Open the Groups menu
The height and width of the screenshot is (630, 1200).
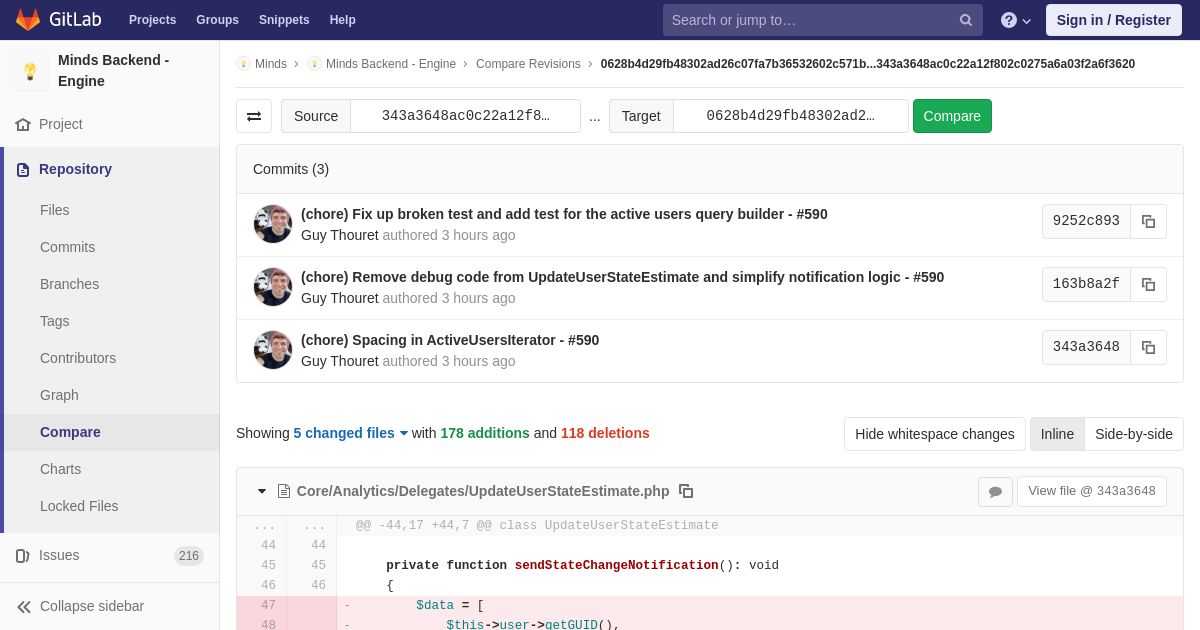click(x=217, y=20)
